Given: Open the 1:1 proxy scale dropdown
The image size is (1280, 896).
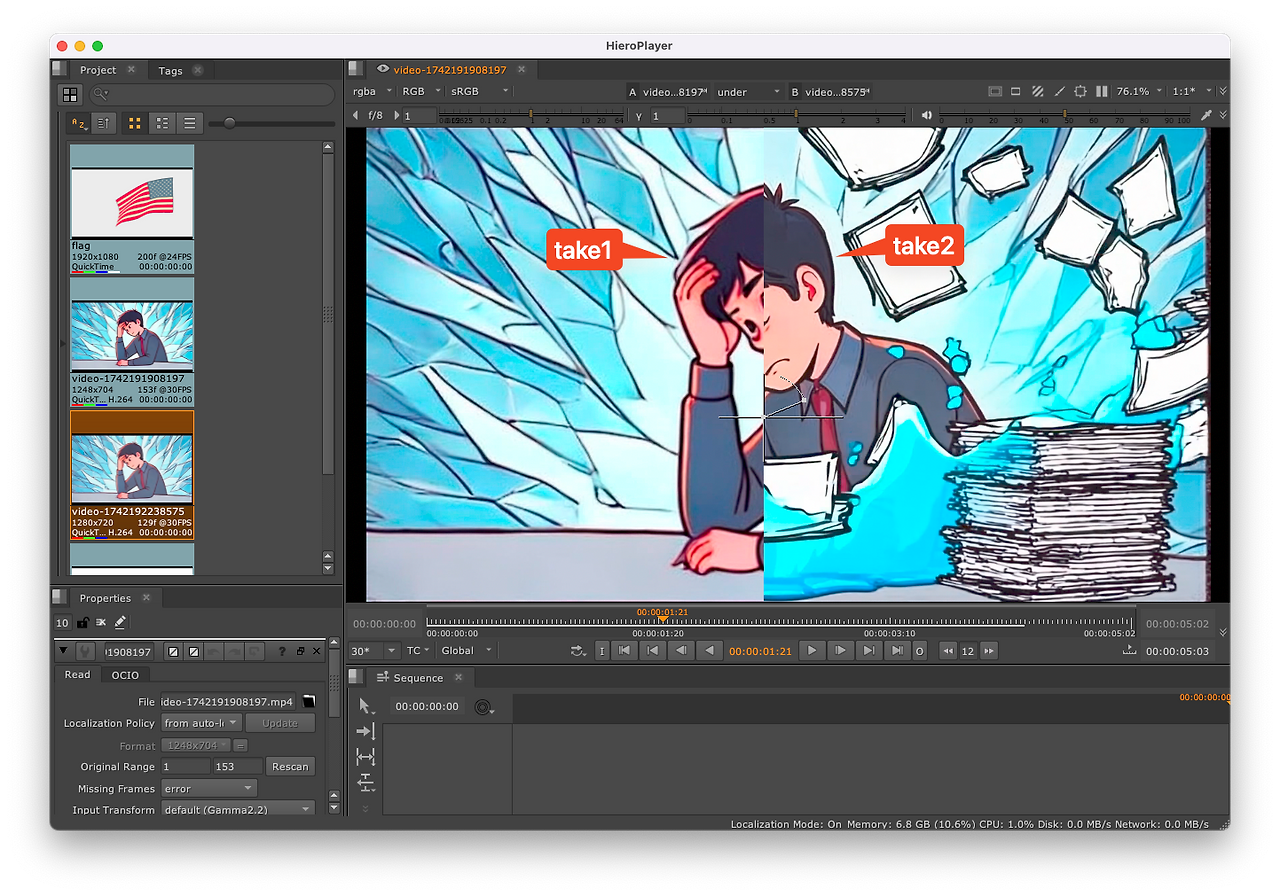Looking at the screenshot, I should pyautogui.click(x=1192, y=91).
